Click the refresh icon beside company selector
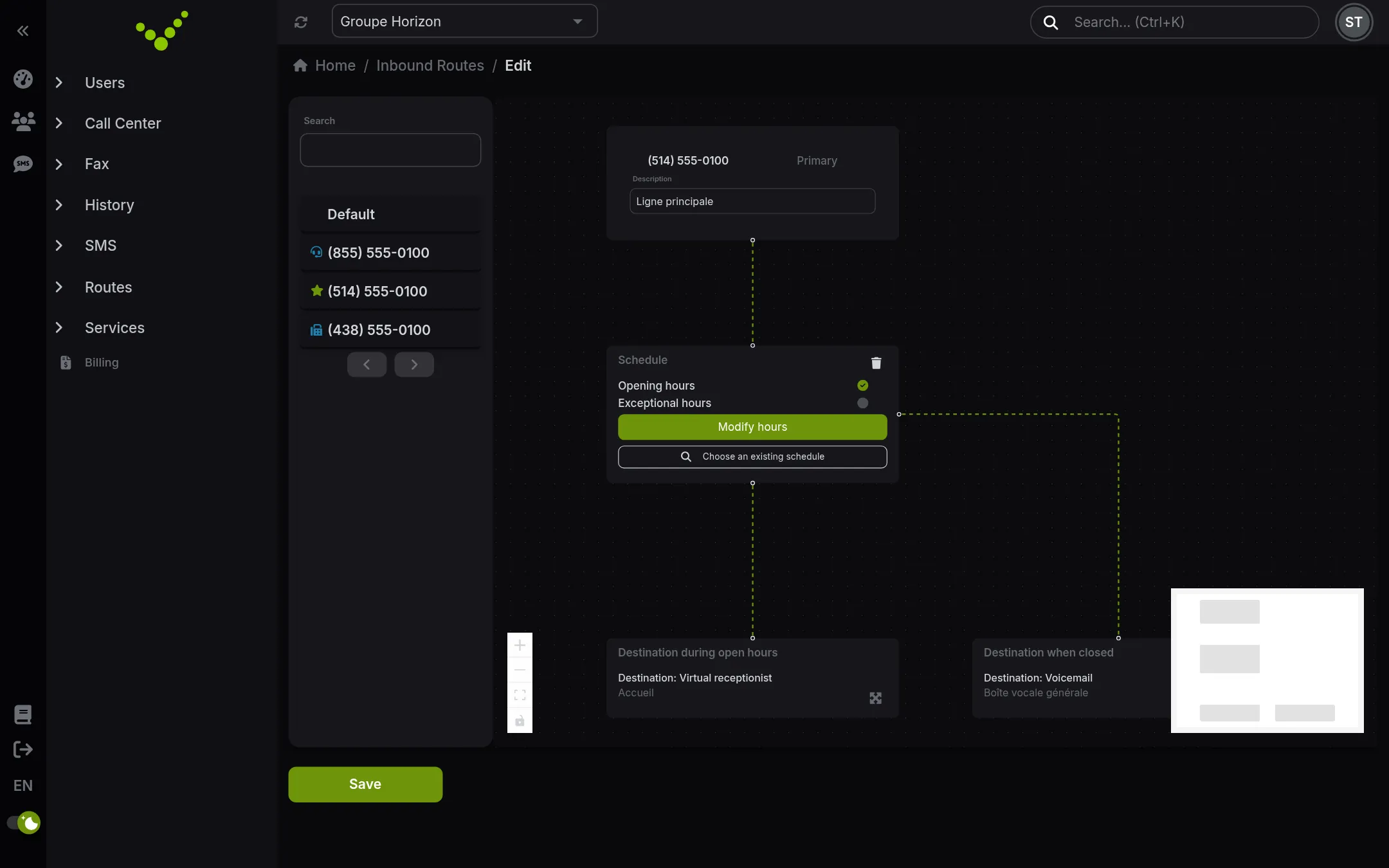 [301, 22]
